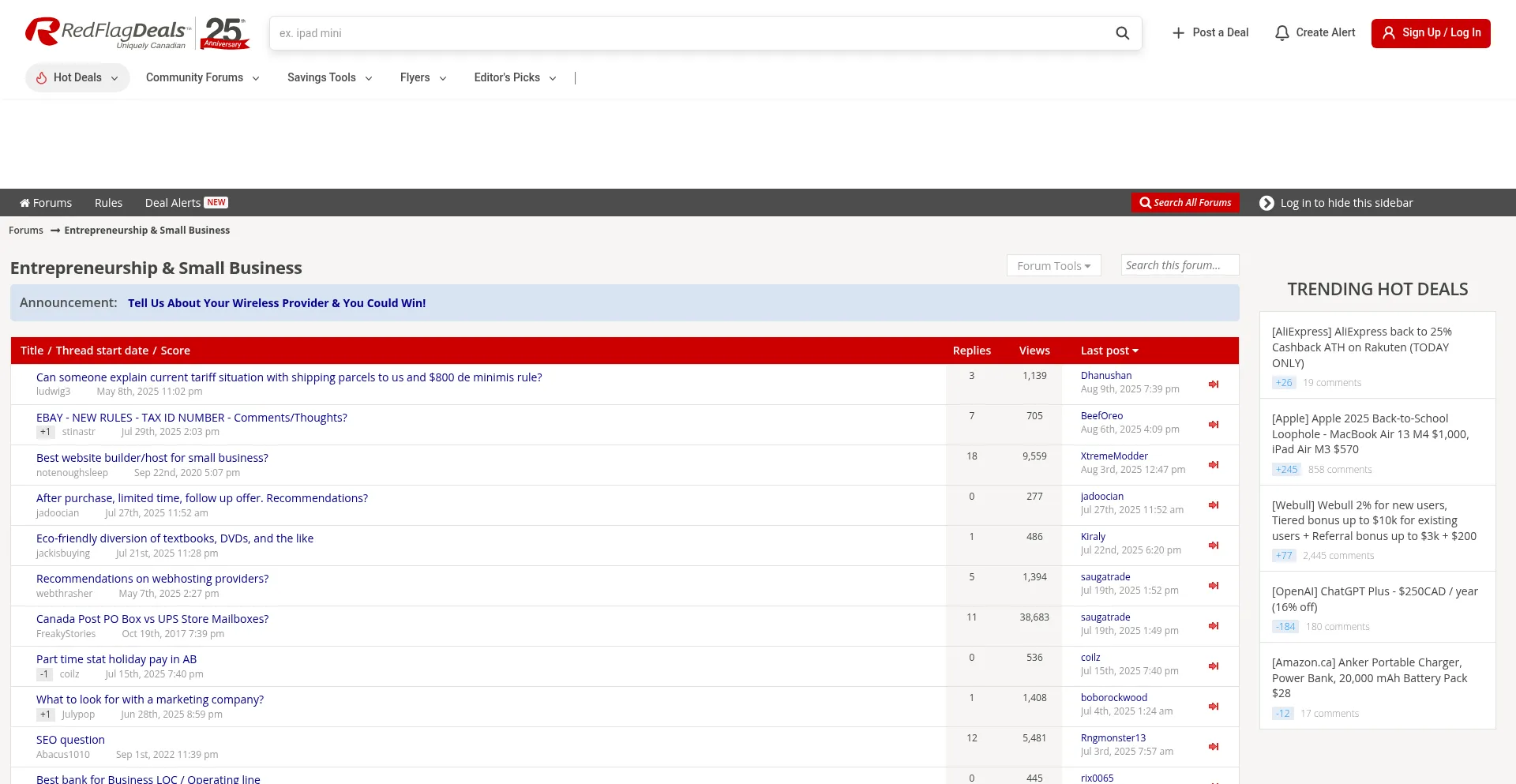Go to last post of Canada Post thread

[1214, 626]
